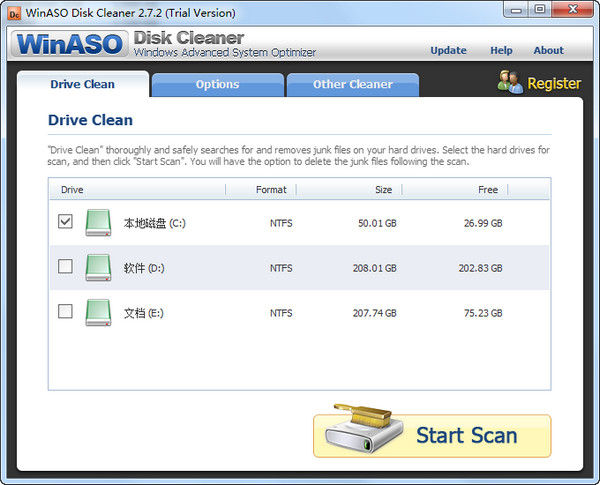The height and width of the screenshot is (485, 600).
Task: Open the About link
Action: tap(549, 51)
